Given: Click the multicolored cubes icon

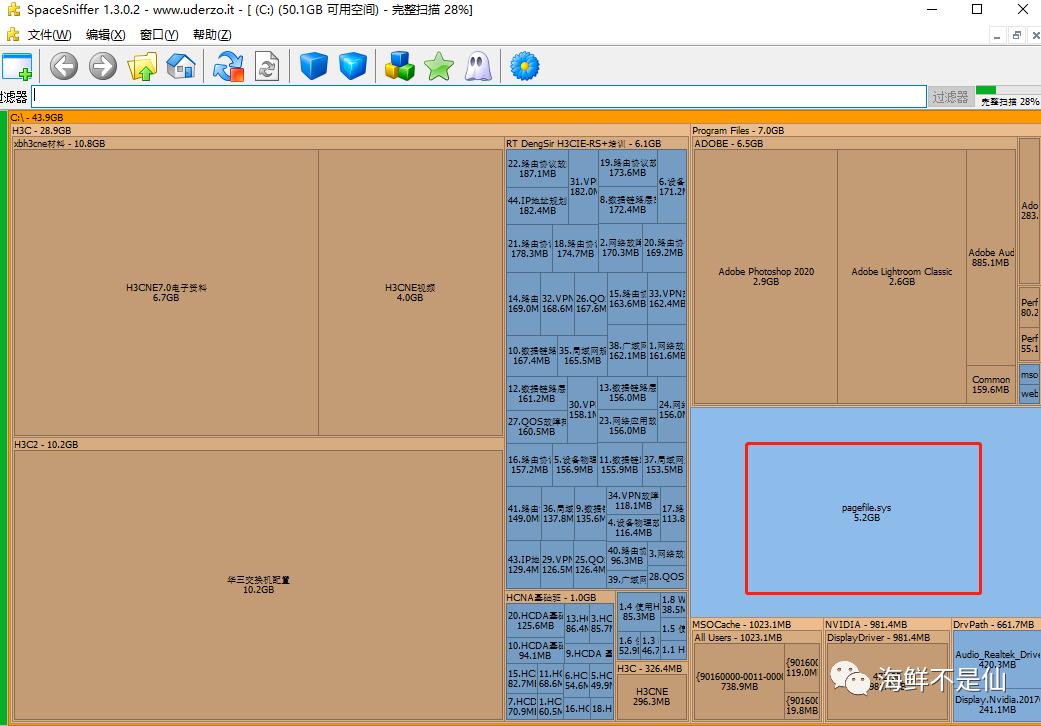Looking at the screenshot, I should [x=400, y=67].
